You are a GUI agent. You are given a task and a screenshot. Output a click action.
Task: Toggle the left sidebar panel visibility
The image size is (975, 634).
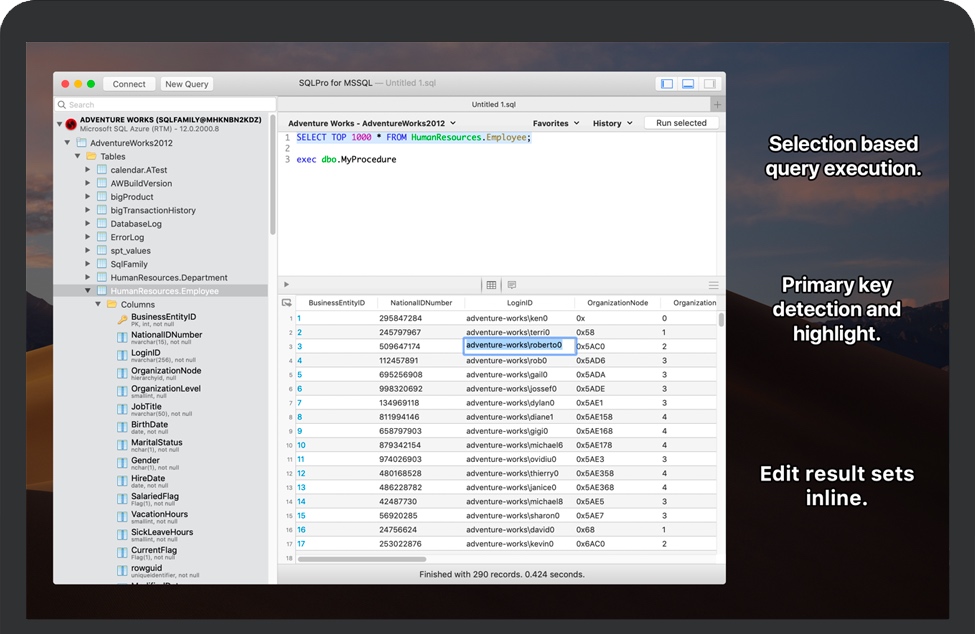[667, 84]
